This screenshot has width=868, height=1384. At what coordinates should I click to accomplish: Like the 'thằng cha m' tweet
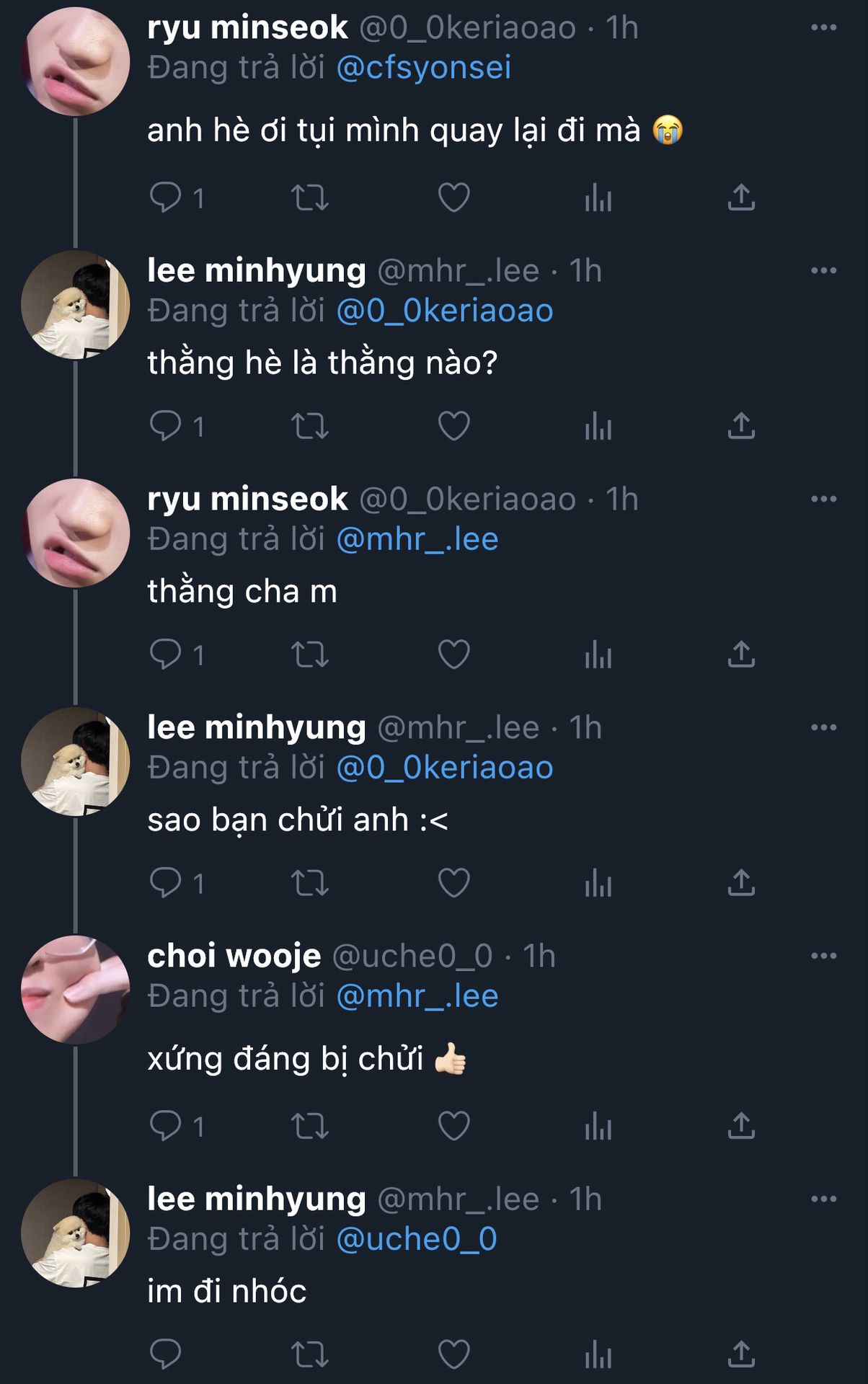pos(454,655)
